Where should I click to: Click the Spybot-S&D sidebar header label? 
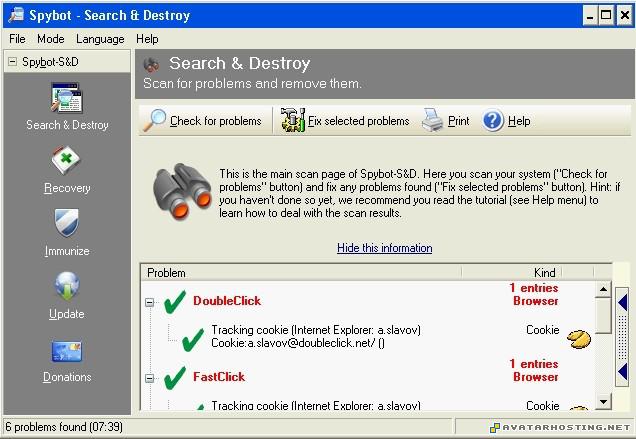(x=50, y=62)
